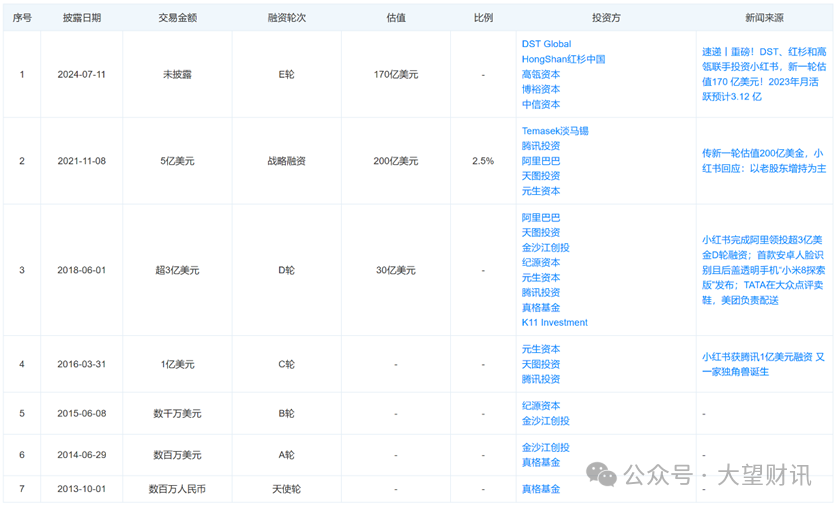Open the DST Global investor link
The height and width of the screenshot is (509, 839).
pyautogui.click(x=546, y=44)
